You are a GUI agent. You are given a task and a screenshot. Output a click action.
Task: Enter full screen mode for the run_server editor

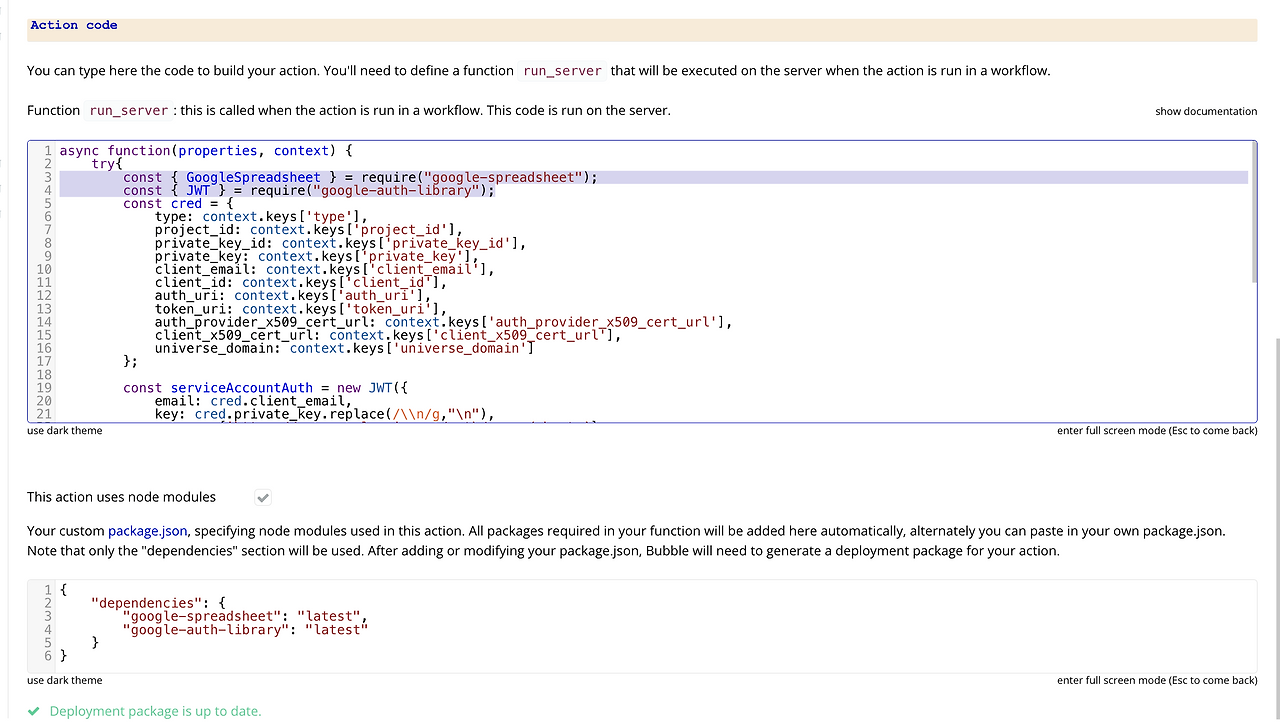[1157, 431]
